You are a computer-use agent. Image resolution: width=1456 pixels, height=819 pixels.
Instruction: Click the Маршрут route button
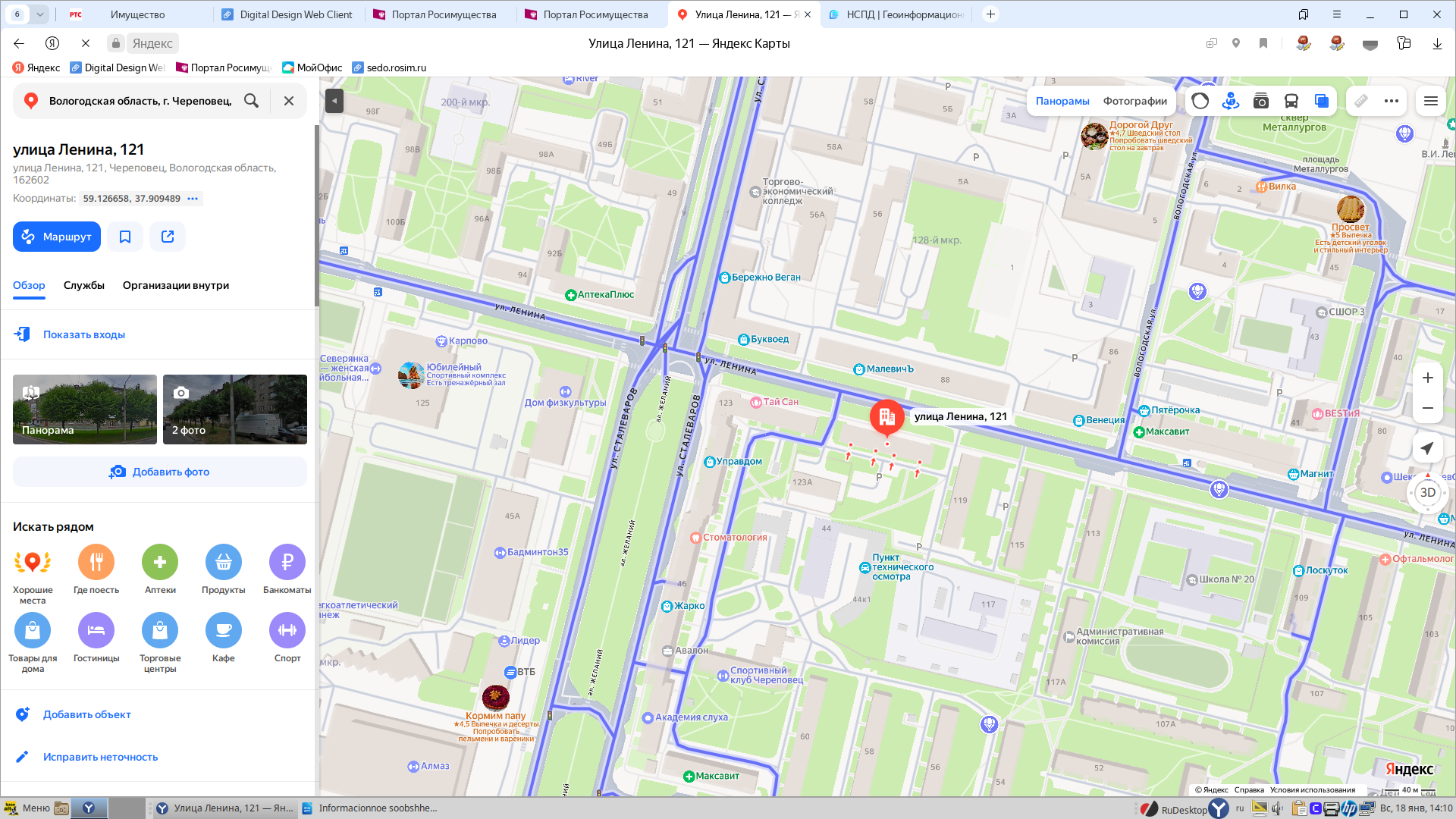57,237
